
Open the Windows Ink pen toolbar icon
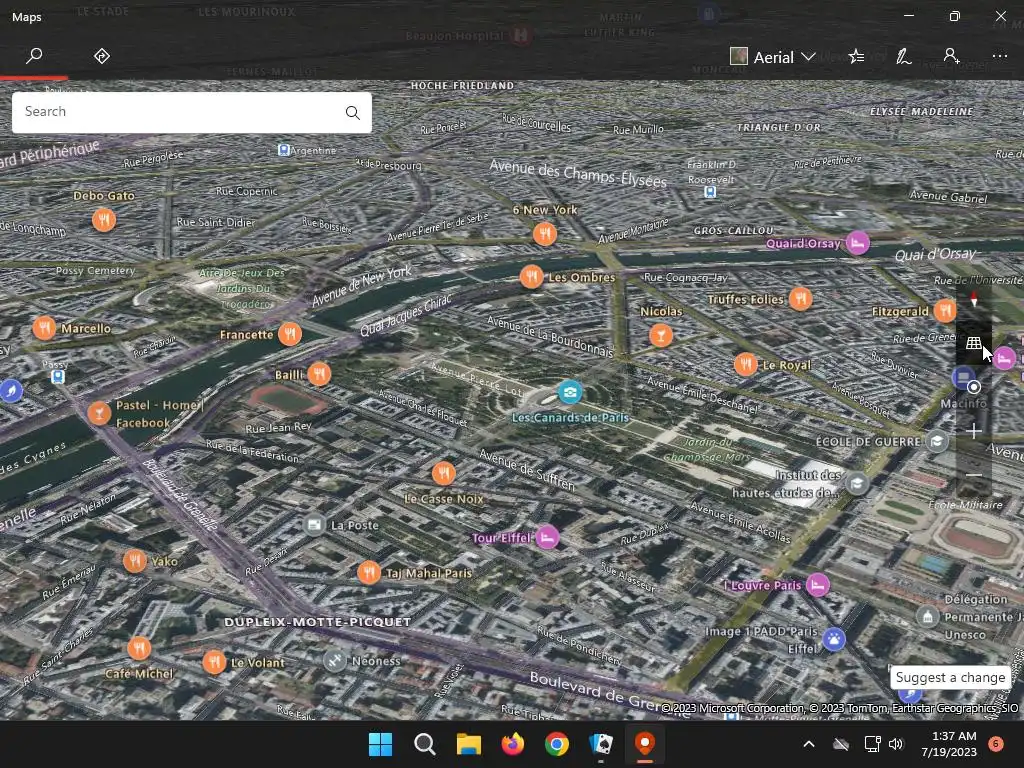coord(904,57)
